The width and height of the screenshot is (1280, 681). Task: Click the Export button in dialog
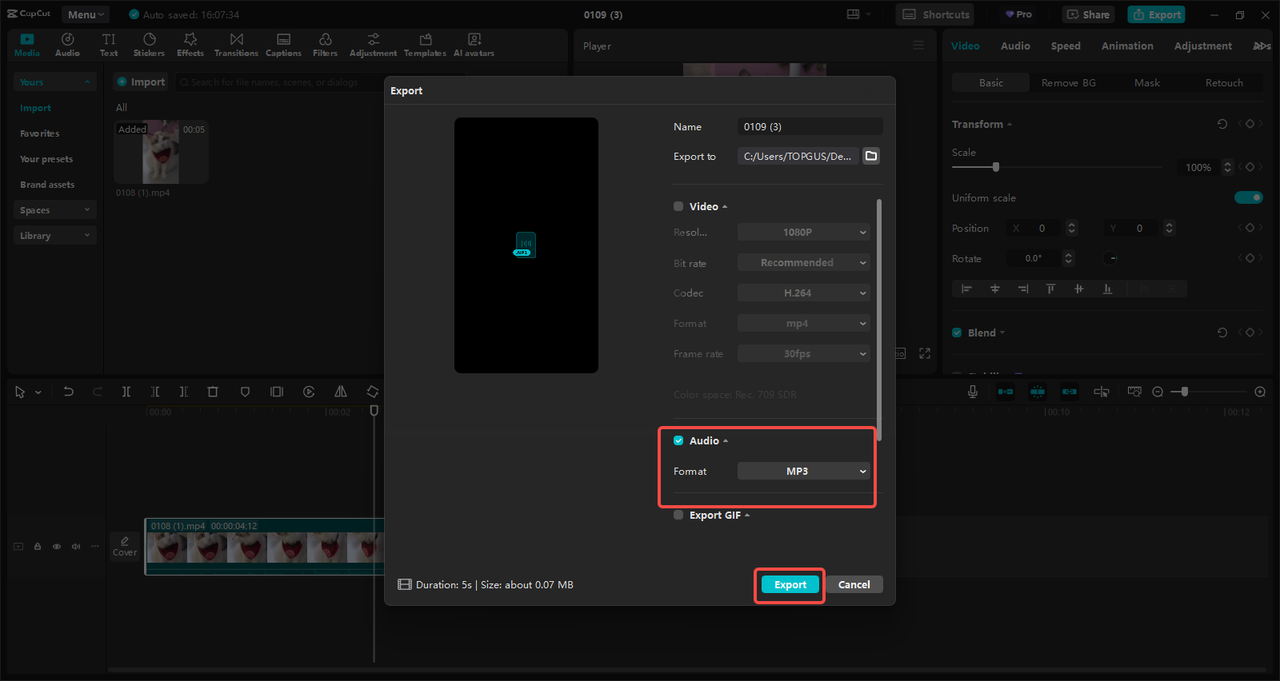[790, 585]
